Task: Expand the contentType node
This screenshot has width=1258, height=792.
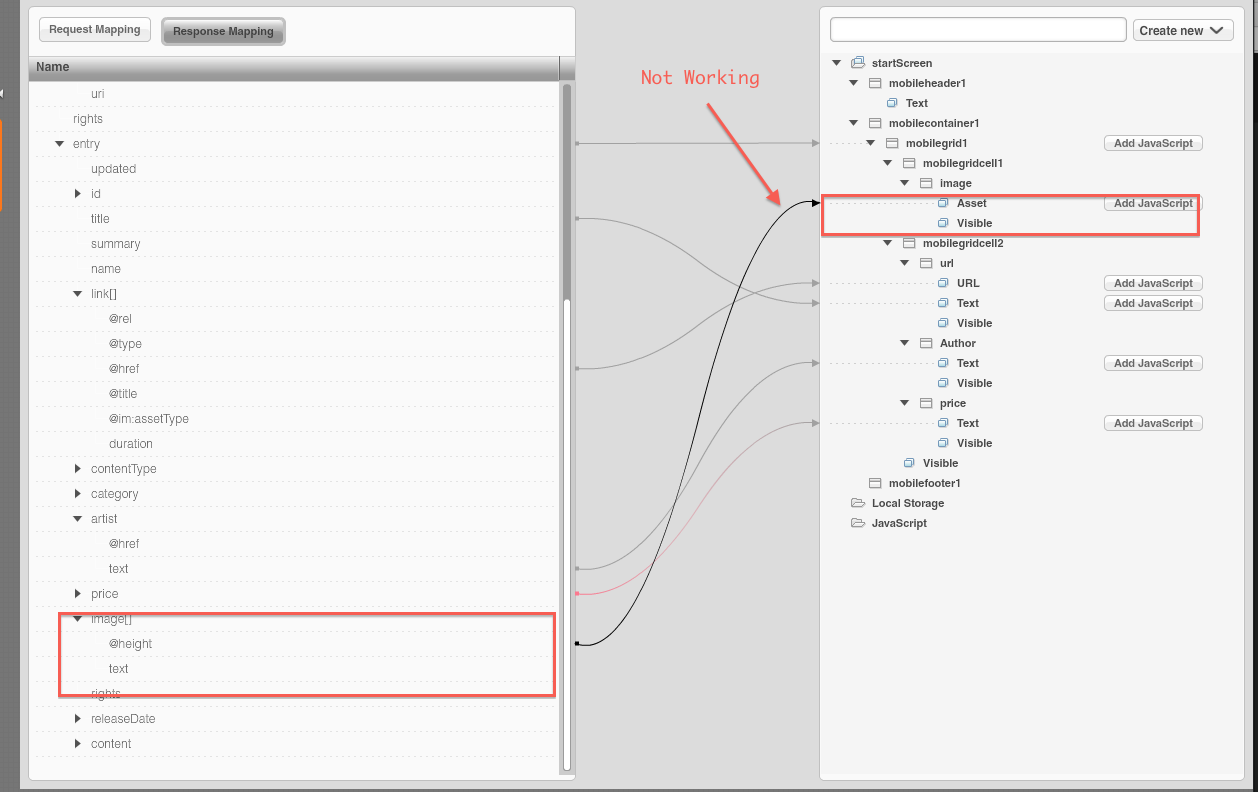Action: click(x=78, y=469)
